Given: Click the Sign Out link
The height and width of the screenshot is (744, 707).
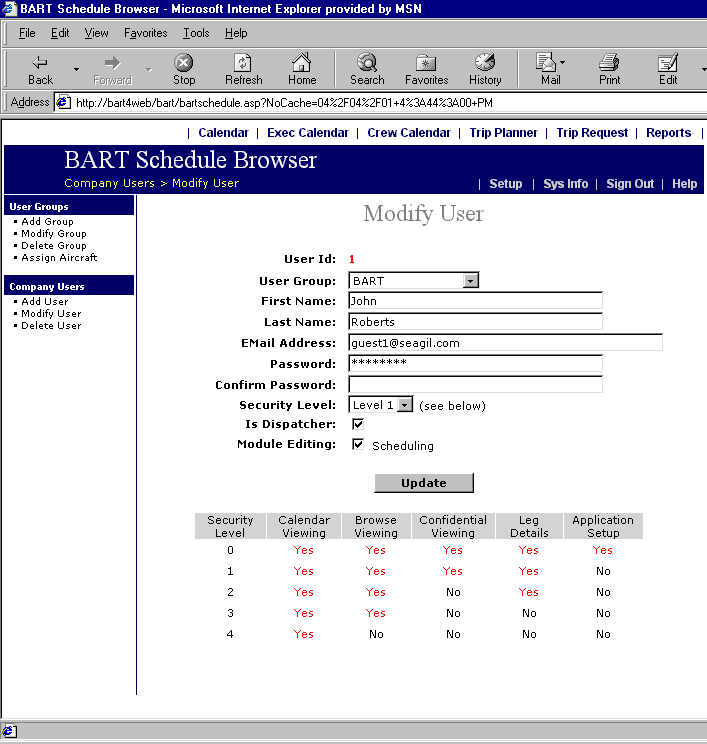Looking at the screenshot, I should pyautogui.click(x=630, y=184).
